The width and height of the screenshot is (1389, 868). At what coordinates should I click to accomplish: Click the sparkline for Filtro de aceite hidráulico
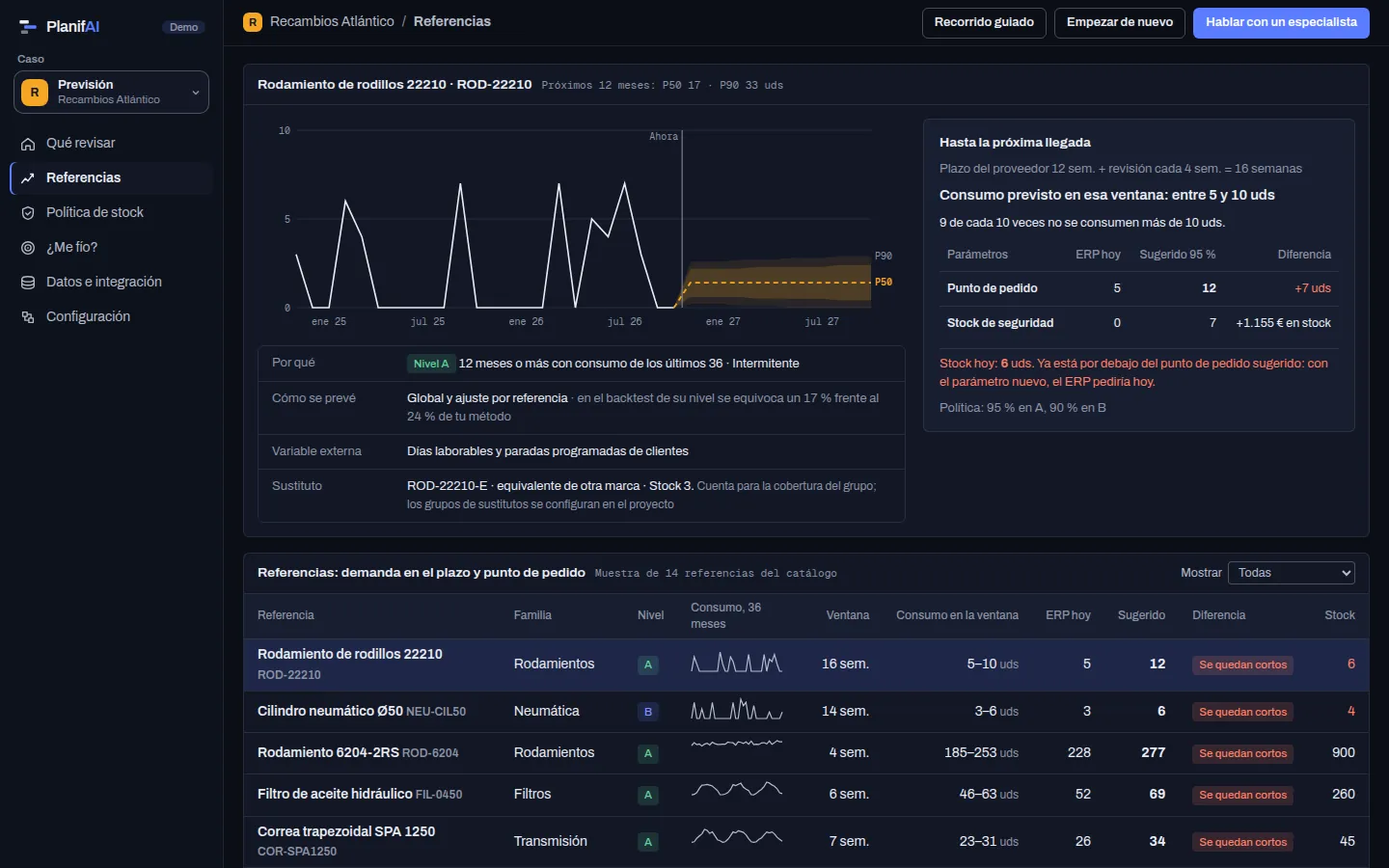point(737,789)
